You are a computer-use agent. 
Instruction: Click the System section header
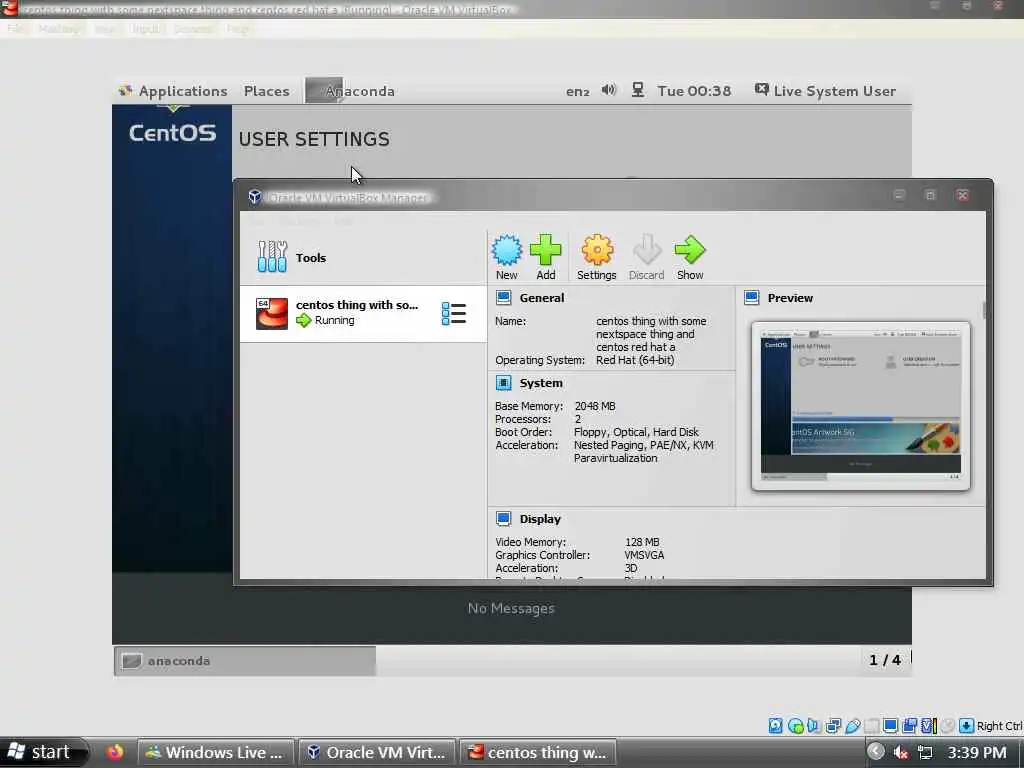pyautogui.click(x=541, y=383)
